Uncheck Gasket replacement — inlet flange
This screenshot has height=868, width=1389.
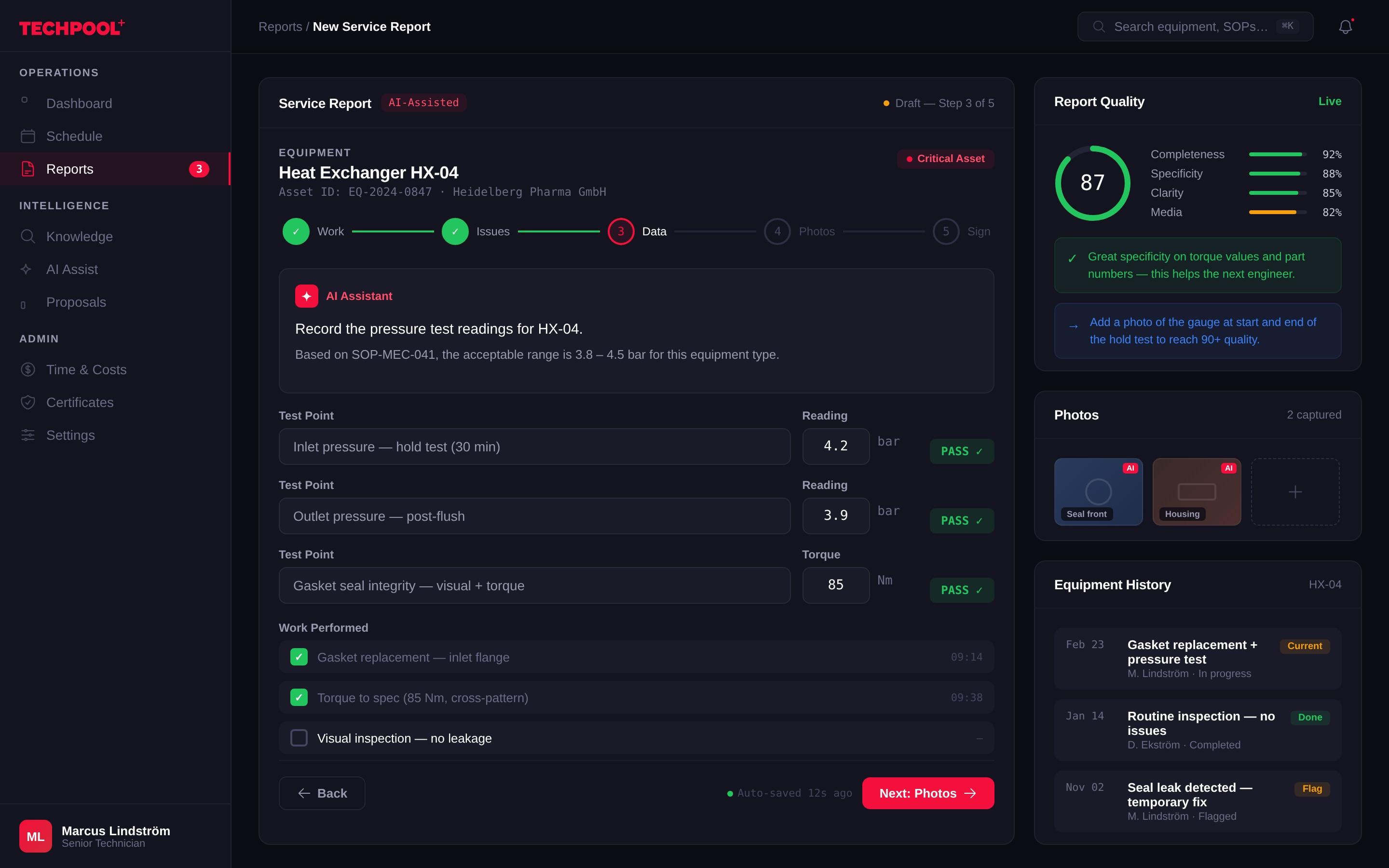point(299,657)
